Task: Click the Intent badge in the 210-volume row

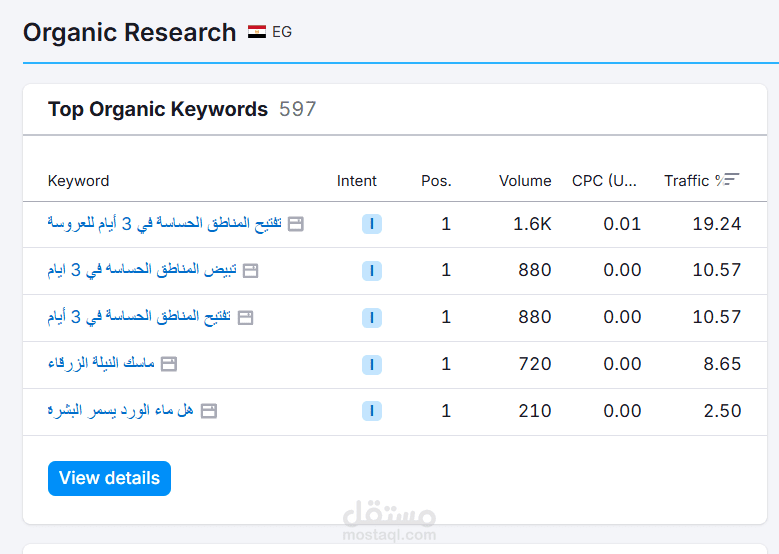Action: coord(371,411)
